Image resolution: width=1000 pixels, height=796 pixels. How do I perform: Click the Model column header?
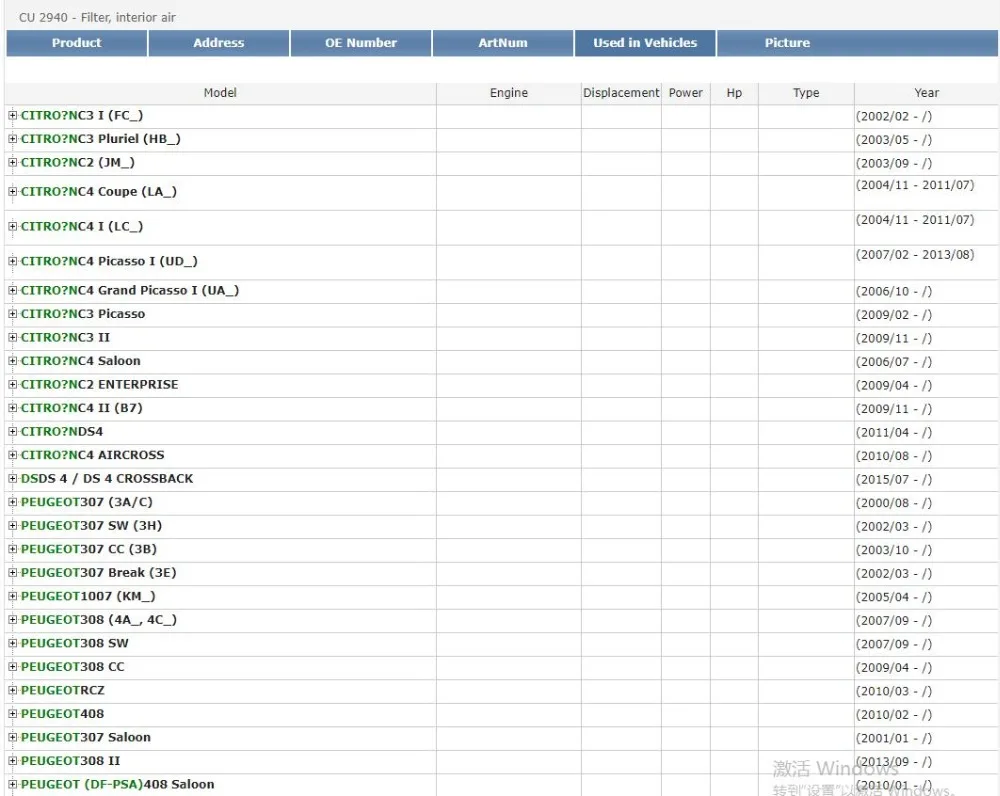tap(220, 93)
